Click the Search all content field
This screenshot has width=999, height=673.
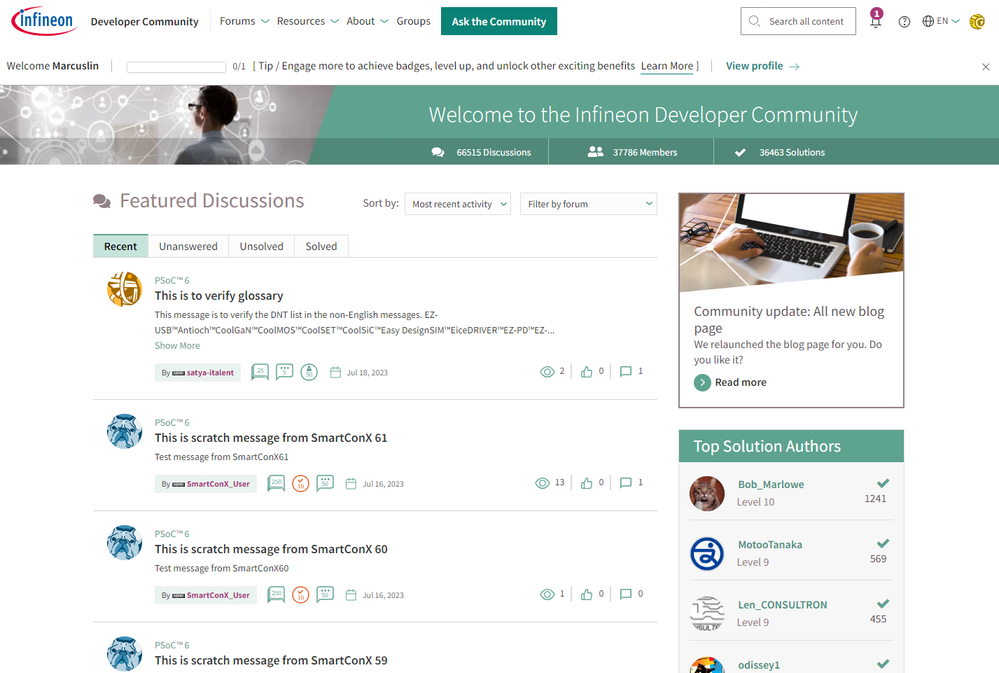[798, 21]
